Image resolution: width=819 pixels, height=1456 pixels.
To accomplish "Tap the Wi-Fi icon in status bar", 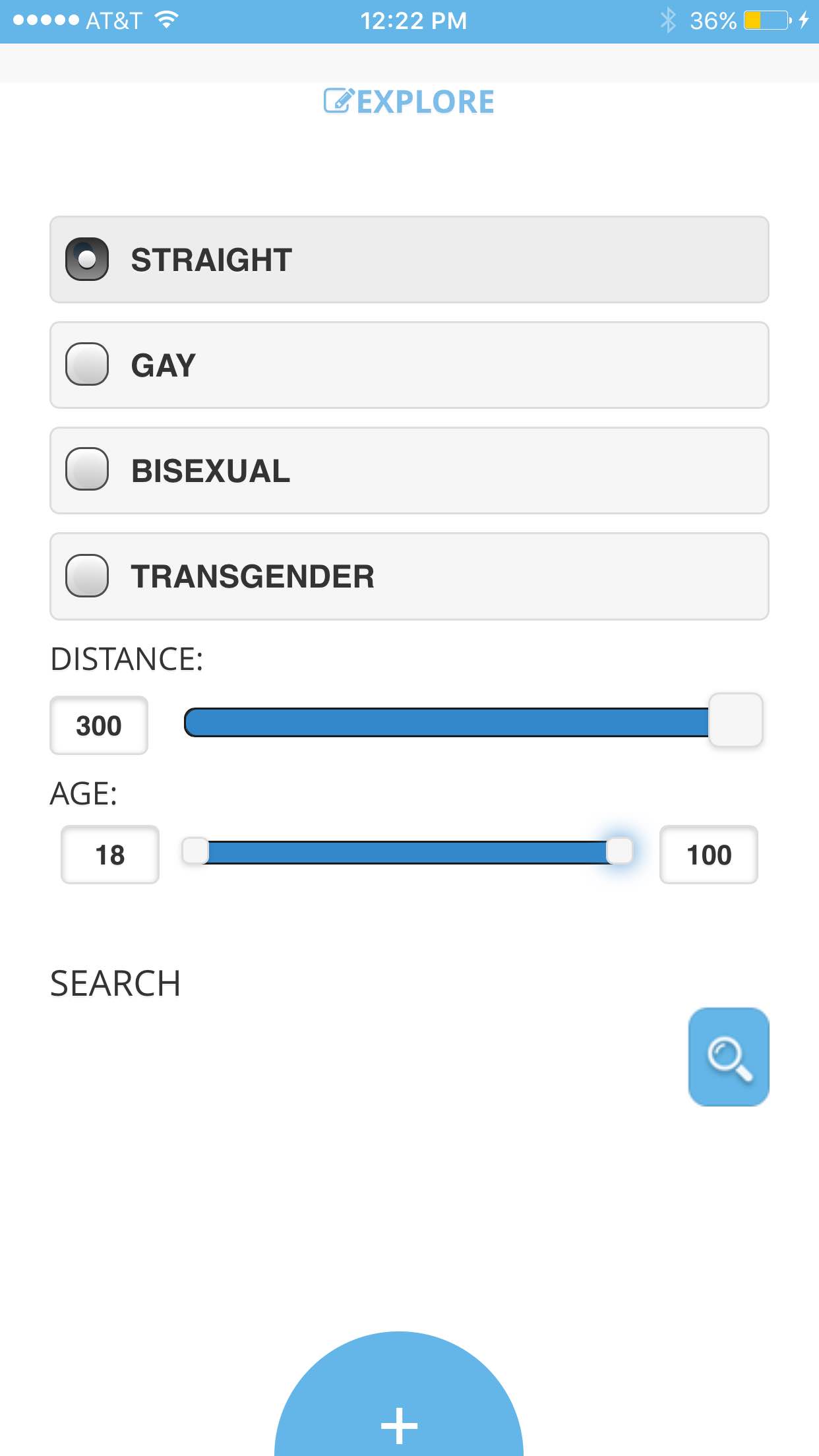I will [167, 20].
